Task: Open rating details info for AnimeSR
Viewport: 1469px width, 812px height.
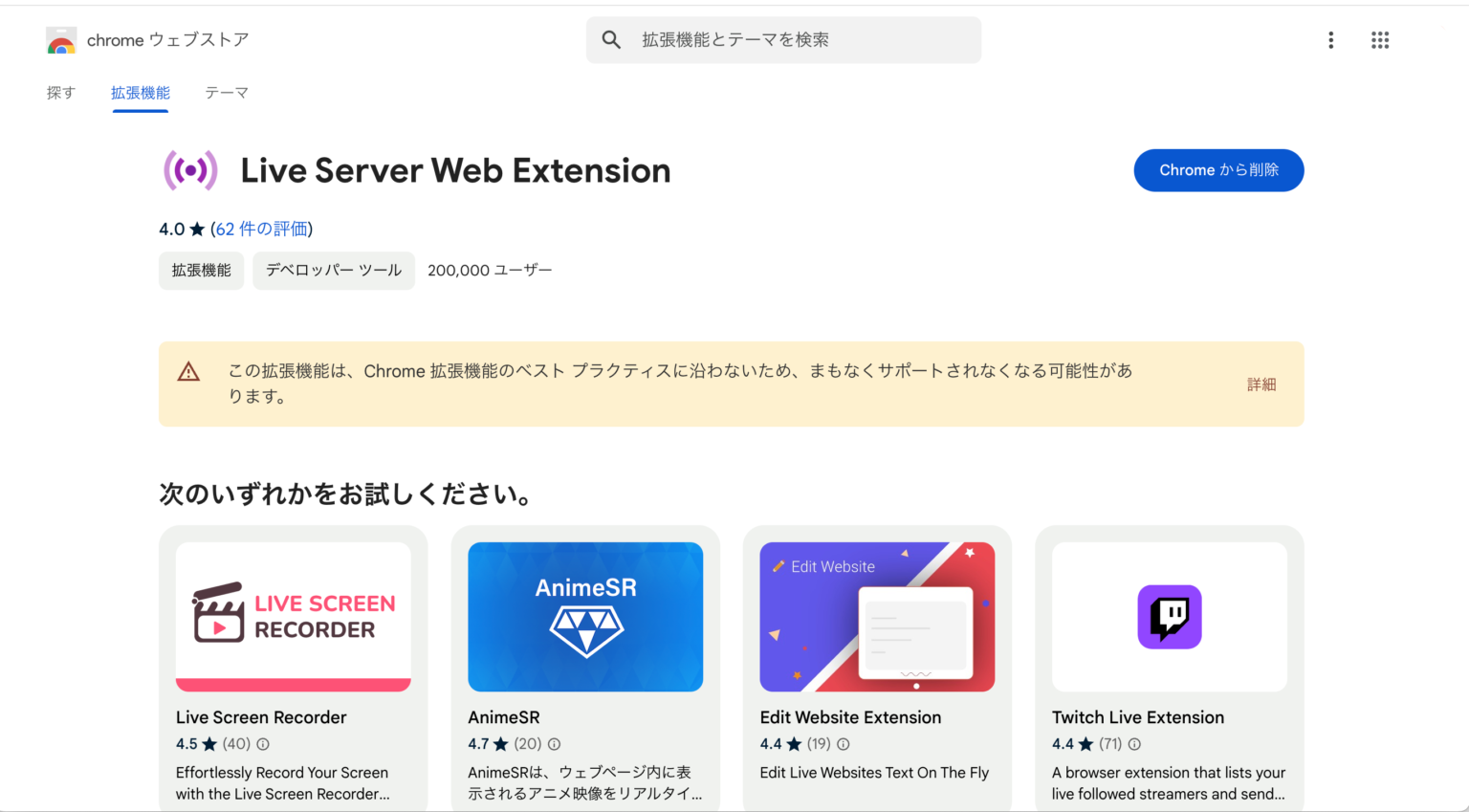Action: point(554,743)
